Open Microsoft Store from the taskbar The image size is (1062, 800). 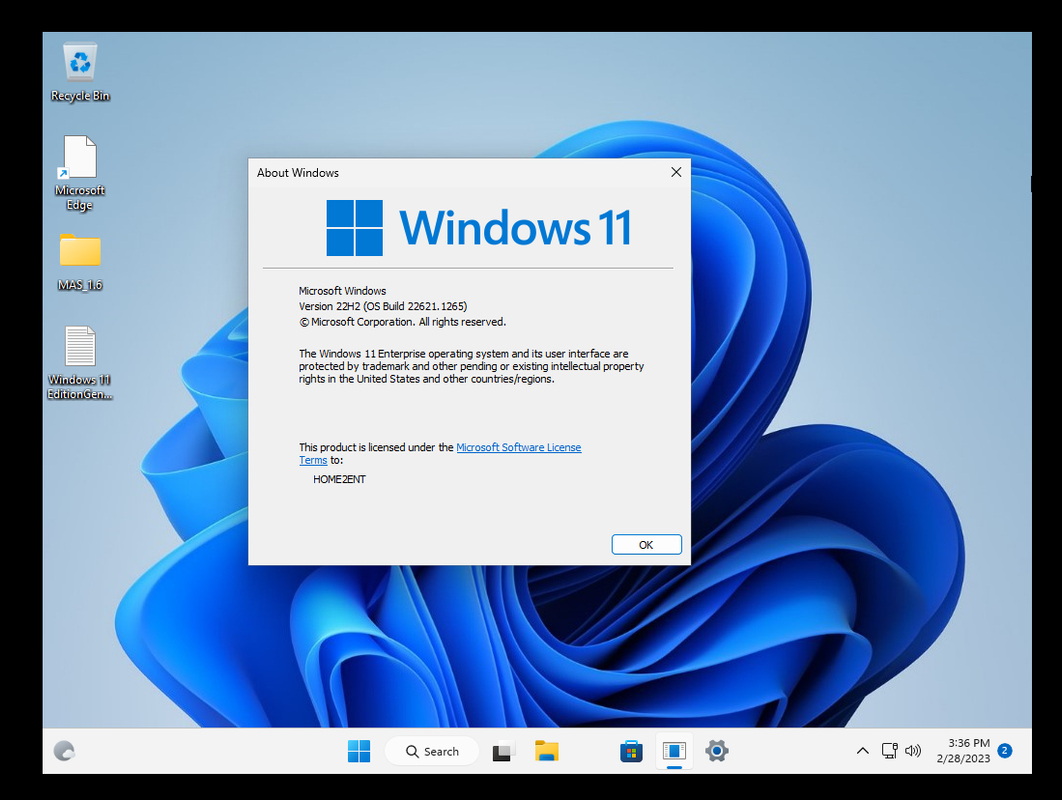click(x=631, y=751)
